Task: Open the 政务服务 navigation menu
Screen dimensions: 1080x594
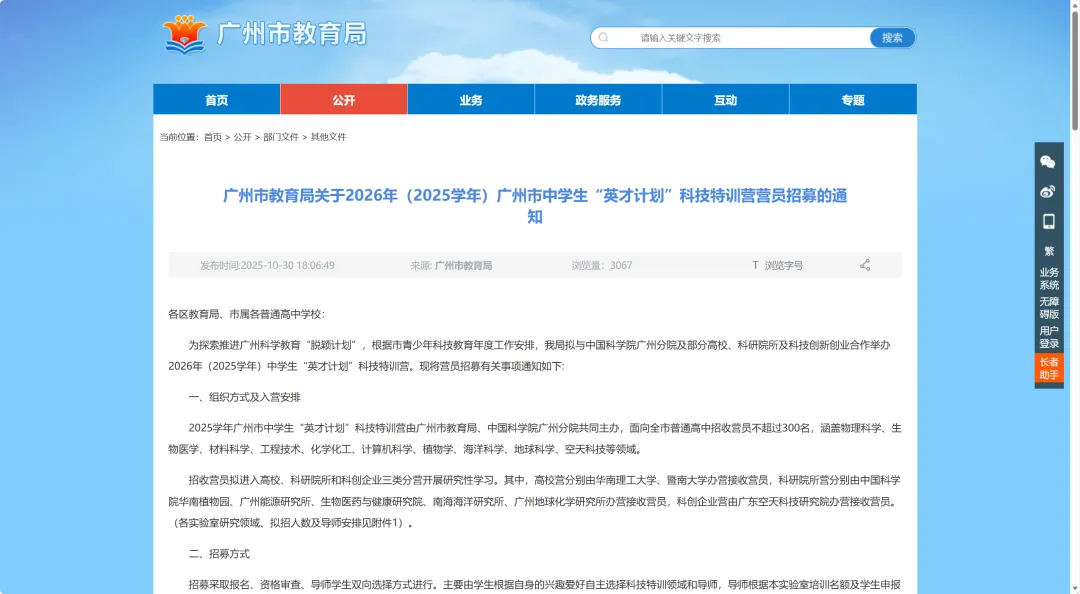Action: click(x=598, y=99)
